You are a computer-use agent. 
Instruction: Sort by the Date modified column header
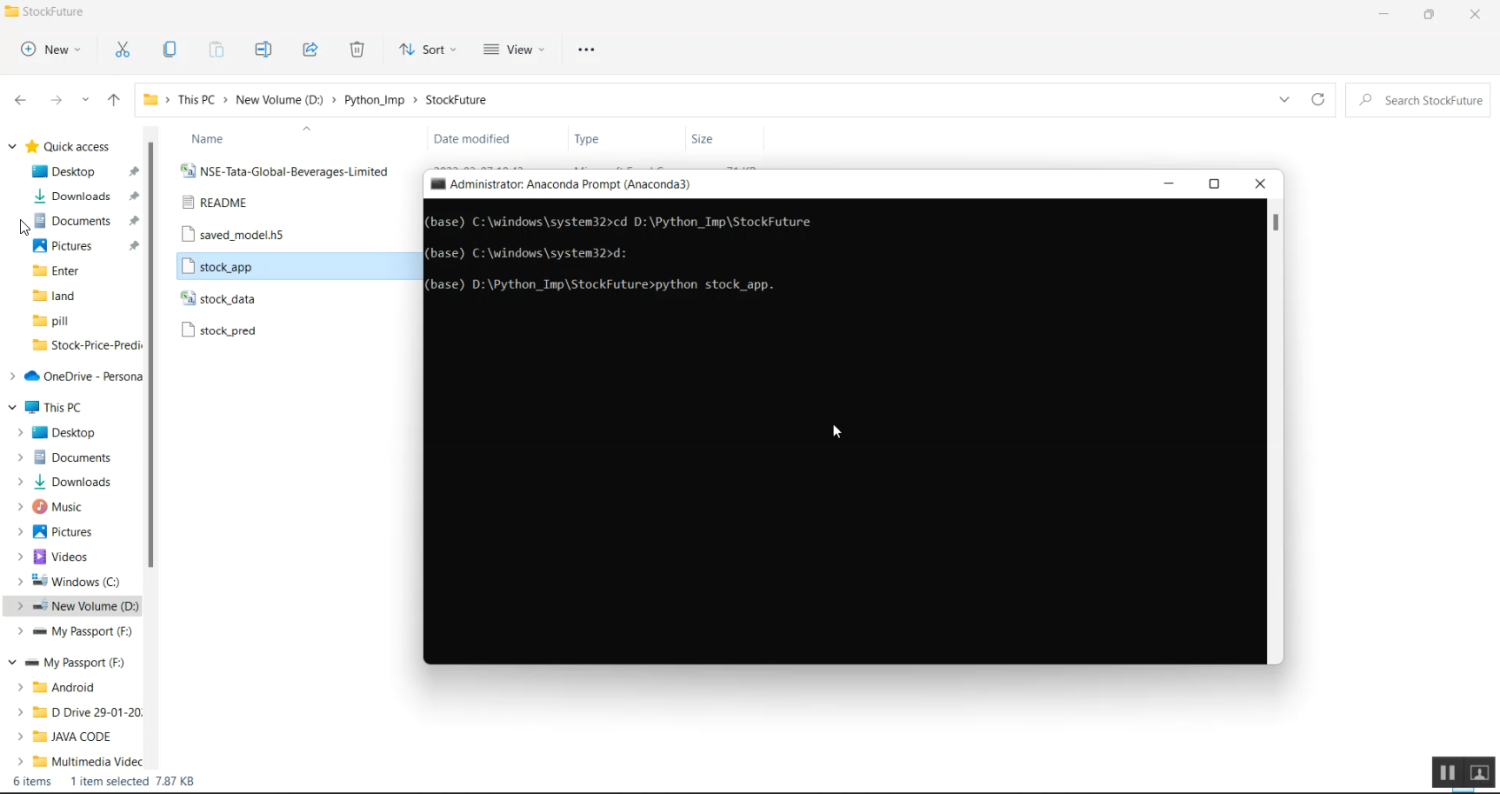tap(471, 139)
